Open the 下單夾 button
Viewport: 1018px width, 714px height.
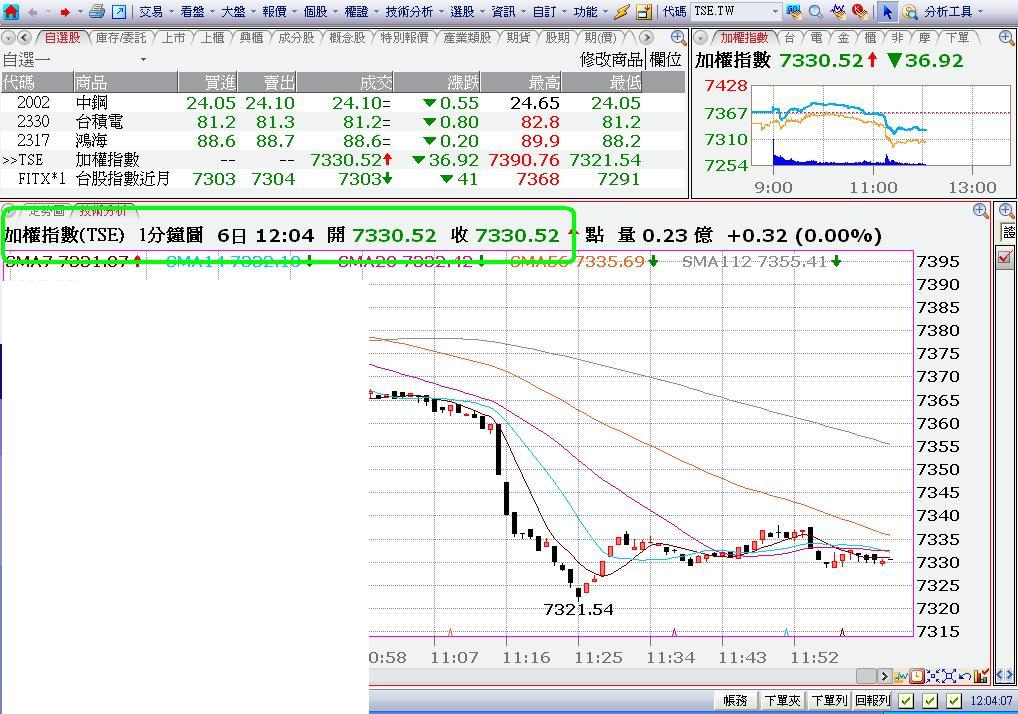tap(782, 701)
